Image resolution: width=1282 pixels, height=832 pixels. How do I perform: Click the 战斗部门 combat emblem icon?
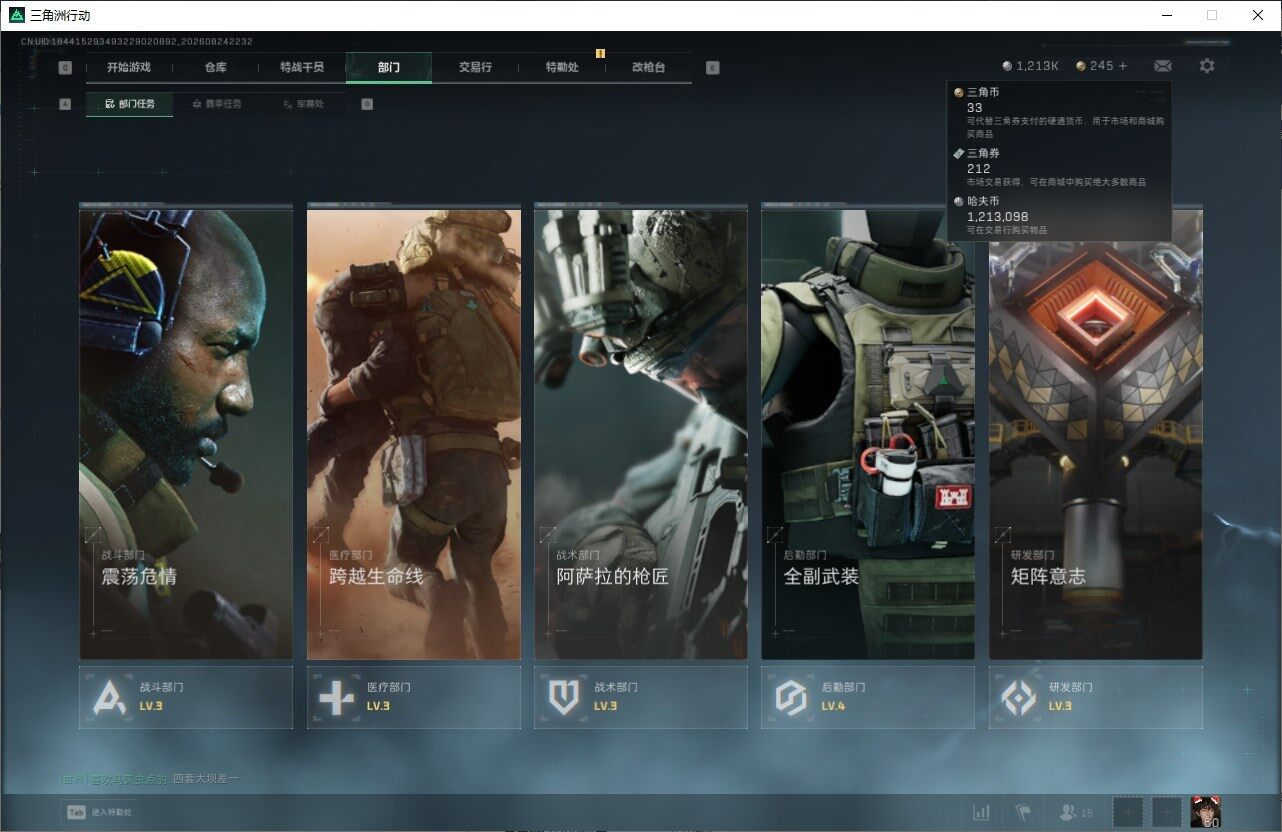coord(109,697)
